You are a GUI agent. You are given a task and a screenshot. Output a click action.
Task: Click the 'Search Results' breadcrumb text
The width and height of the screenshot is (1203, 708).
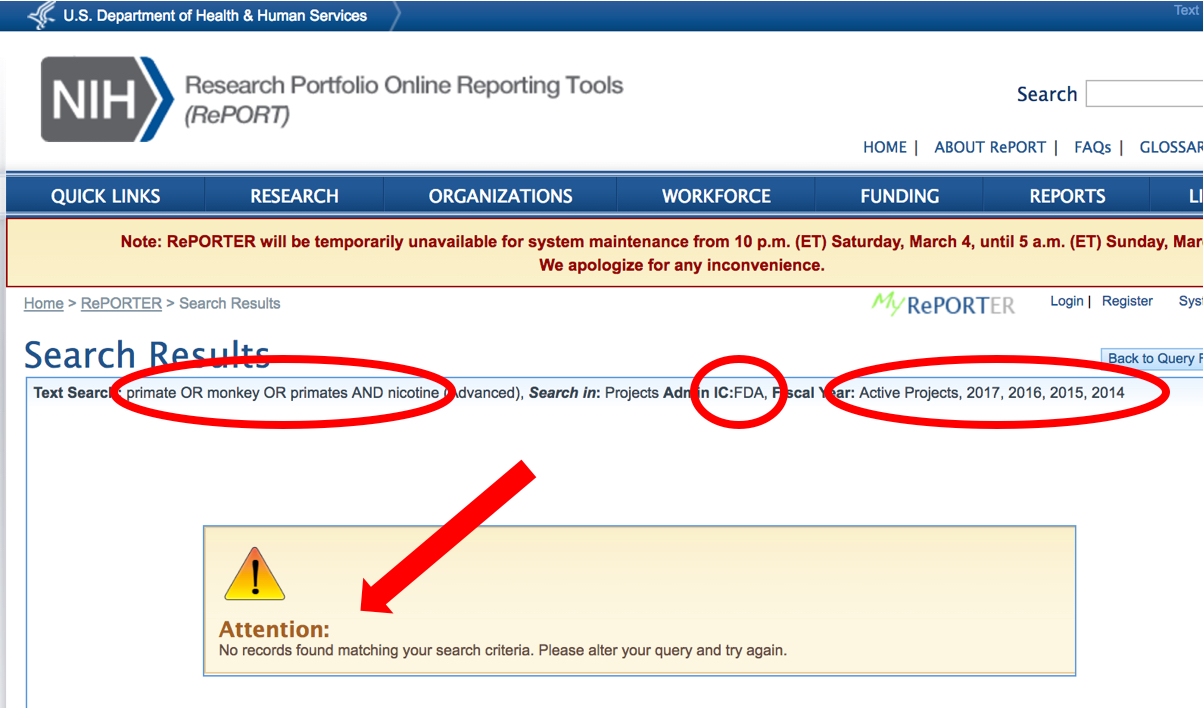click(x=230, y=303)
